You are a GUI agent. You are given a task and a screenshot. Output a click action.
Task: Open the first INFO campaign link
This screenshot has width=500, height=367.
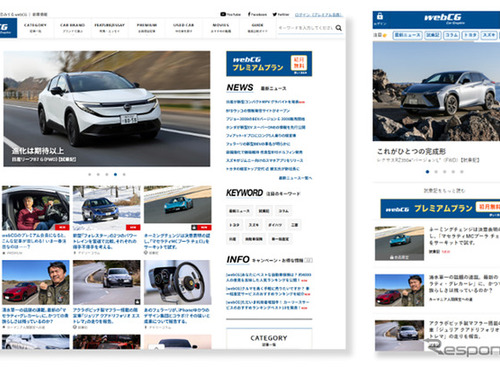[268, 277]
